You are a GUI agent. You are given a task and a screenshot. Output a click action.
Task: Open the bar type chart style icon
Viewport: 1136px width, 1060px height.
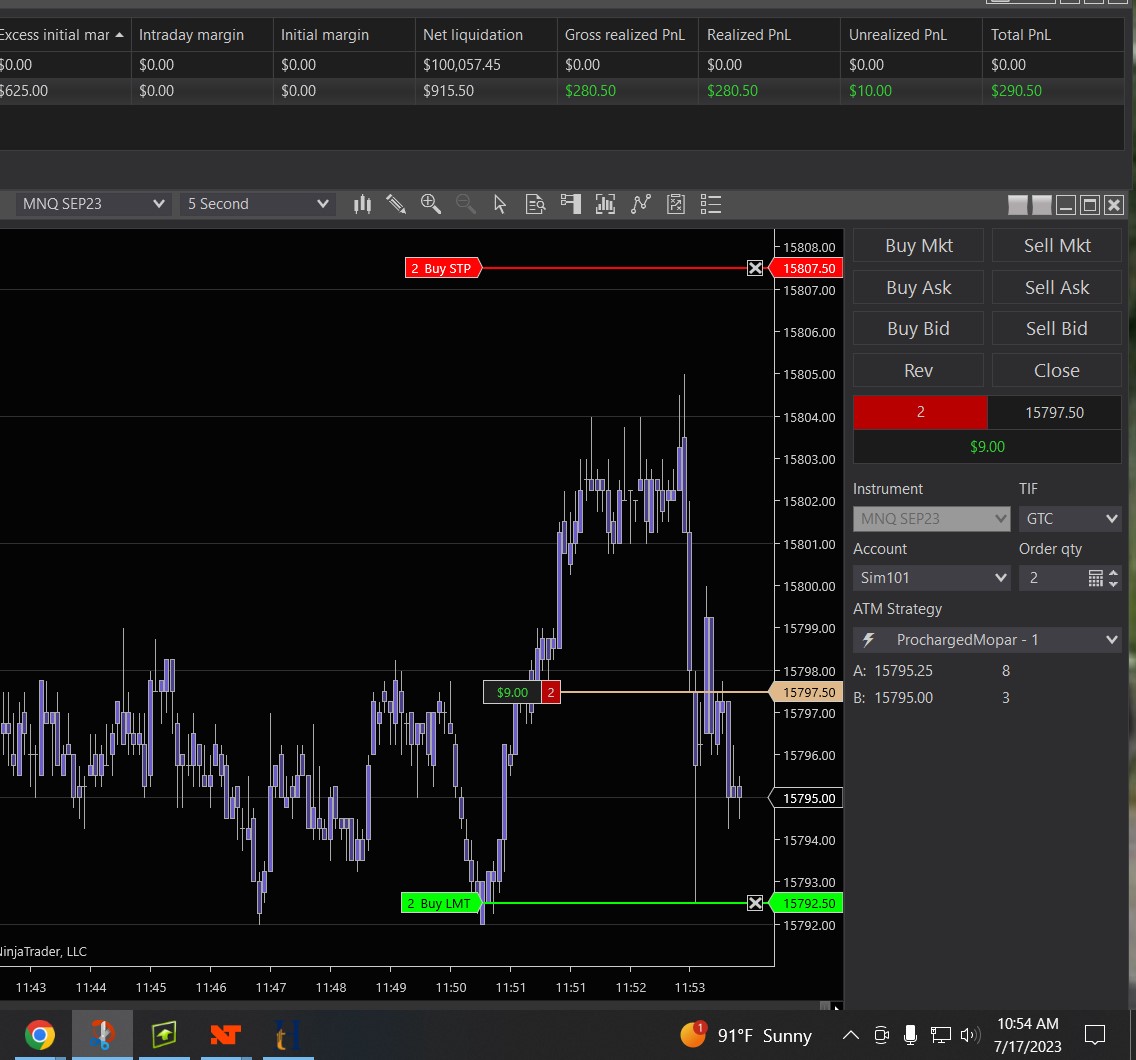[363, 204]
